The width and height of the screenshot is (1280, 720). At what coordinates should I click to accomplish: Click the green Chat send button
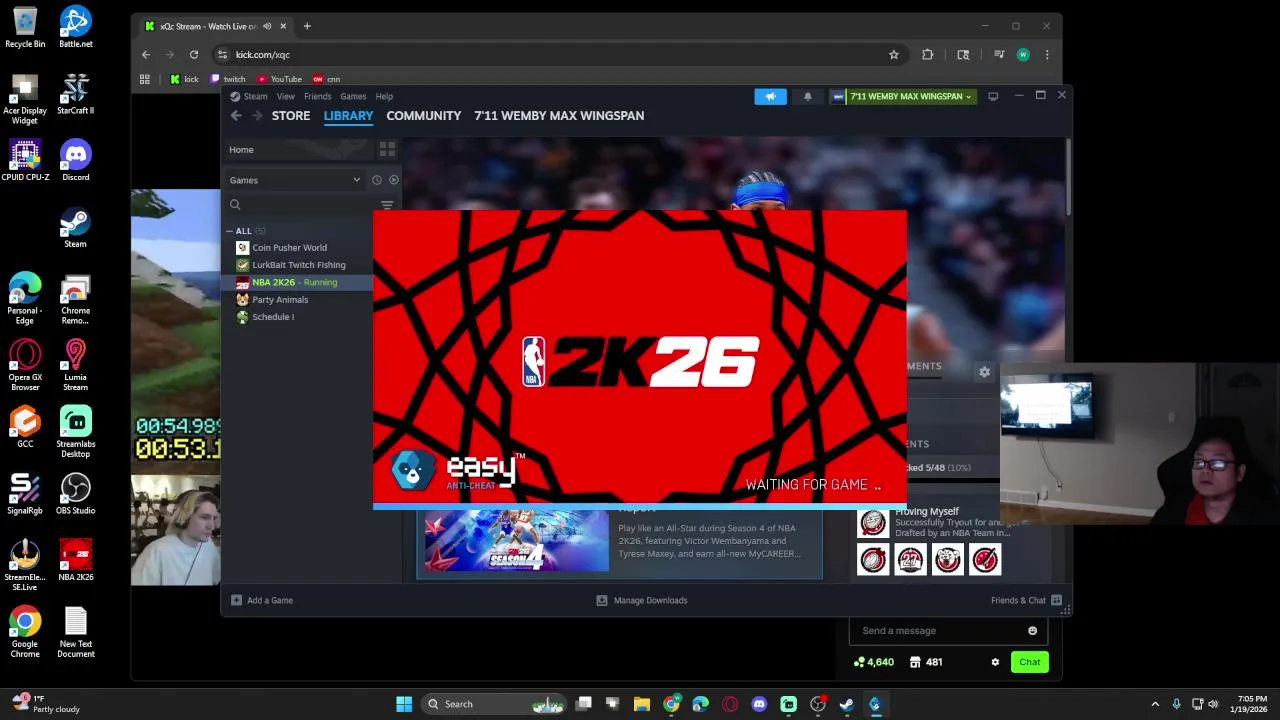click(1029, 662)
